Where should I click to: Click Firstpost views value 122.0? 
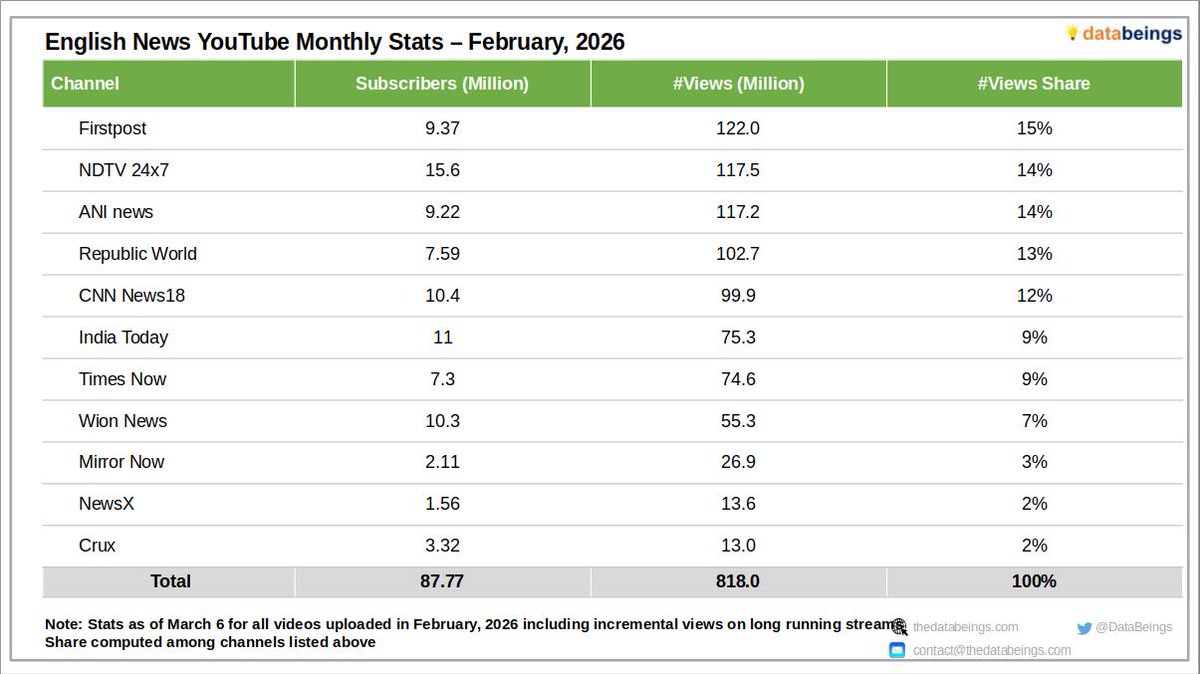pyautogui.click(x=738, y=129)
